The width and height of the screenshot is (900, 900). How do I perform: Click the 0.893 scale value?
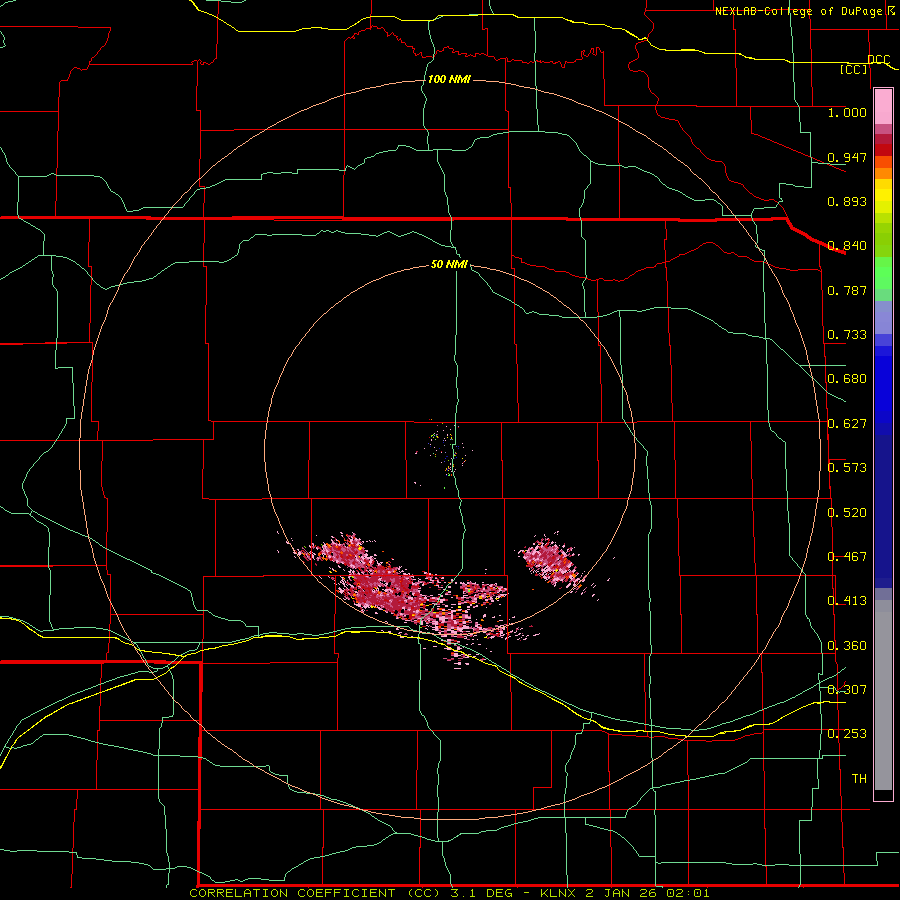click(847, 201)
